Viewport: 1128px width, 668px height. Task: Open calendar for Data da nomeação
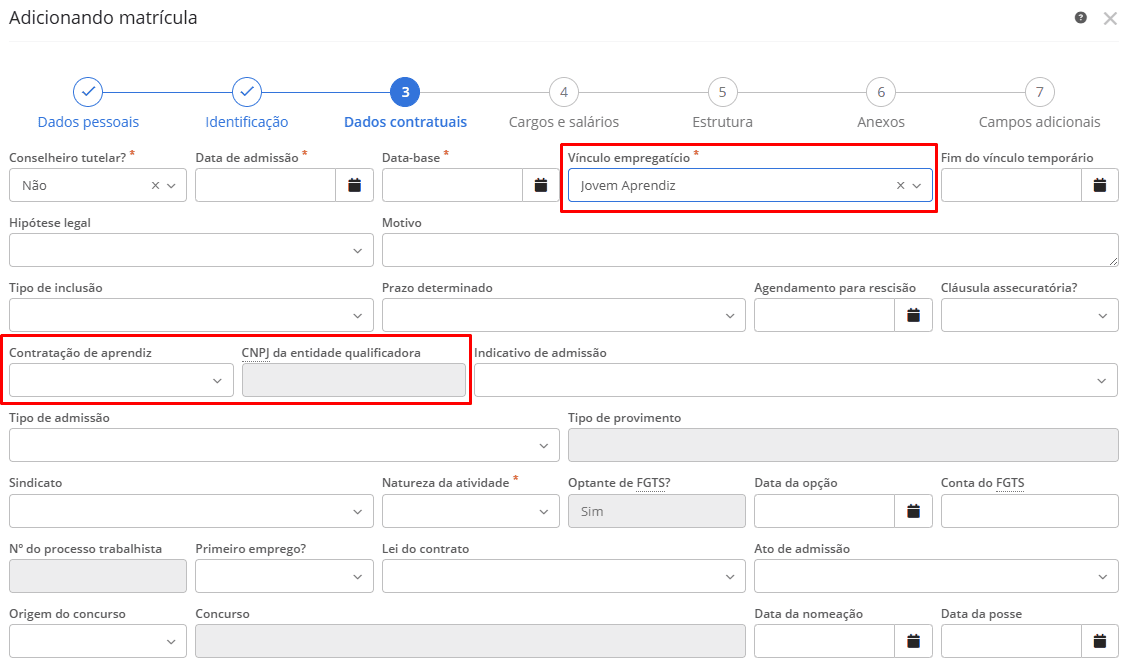[913, 641]
